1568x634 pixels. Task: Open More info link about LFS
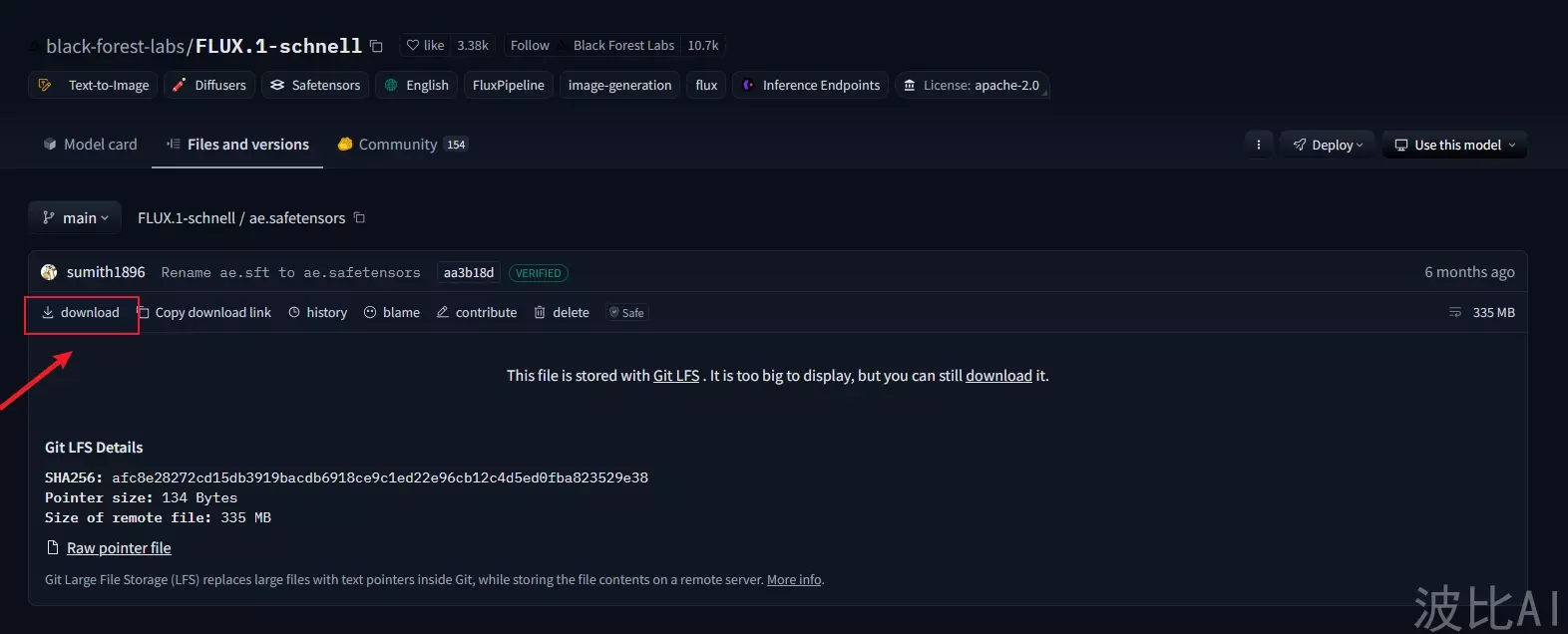pyautogui.click(x=794, y=580)
